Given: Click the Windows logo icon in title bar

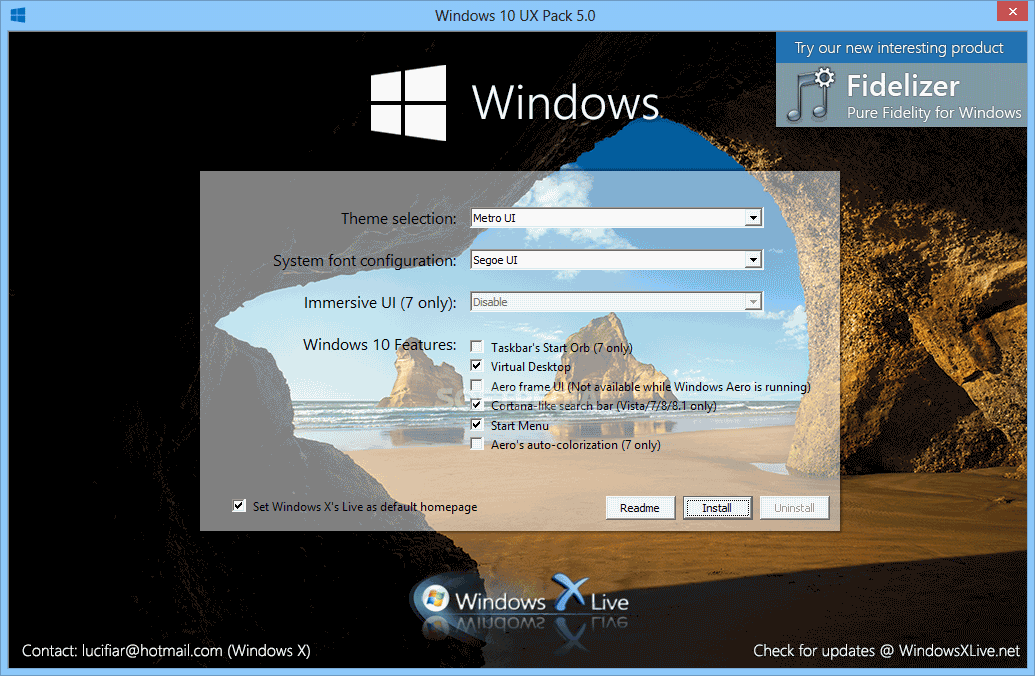Looking at the screenshot, I should pos(18,15).
